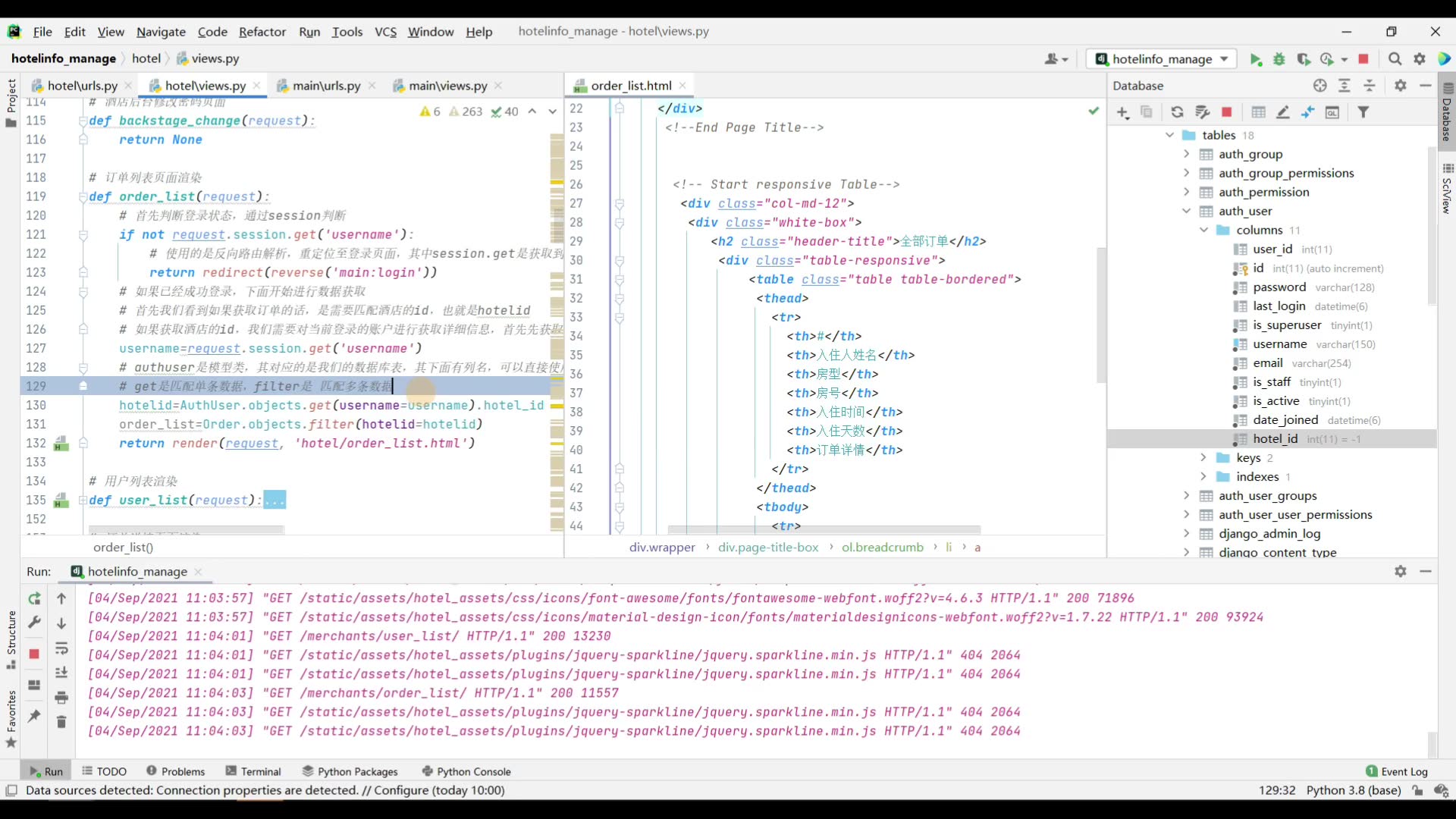Image resolution: width=1456 pixels, height=819 pixels.
Task: Pin the Run tab with pin icon
Action: [34, 715]
